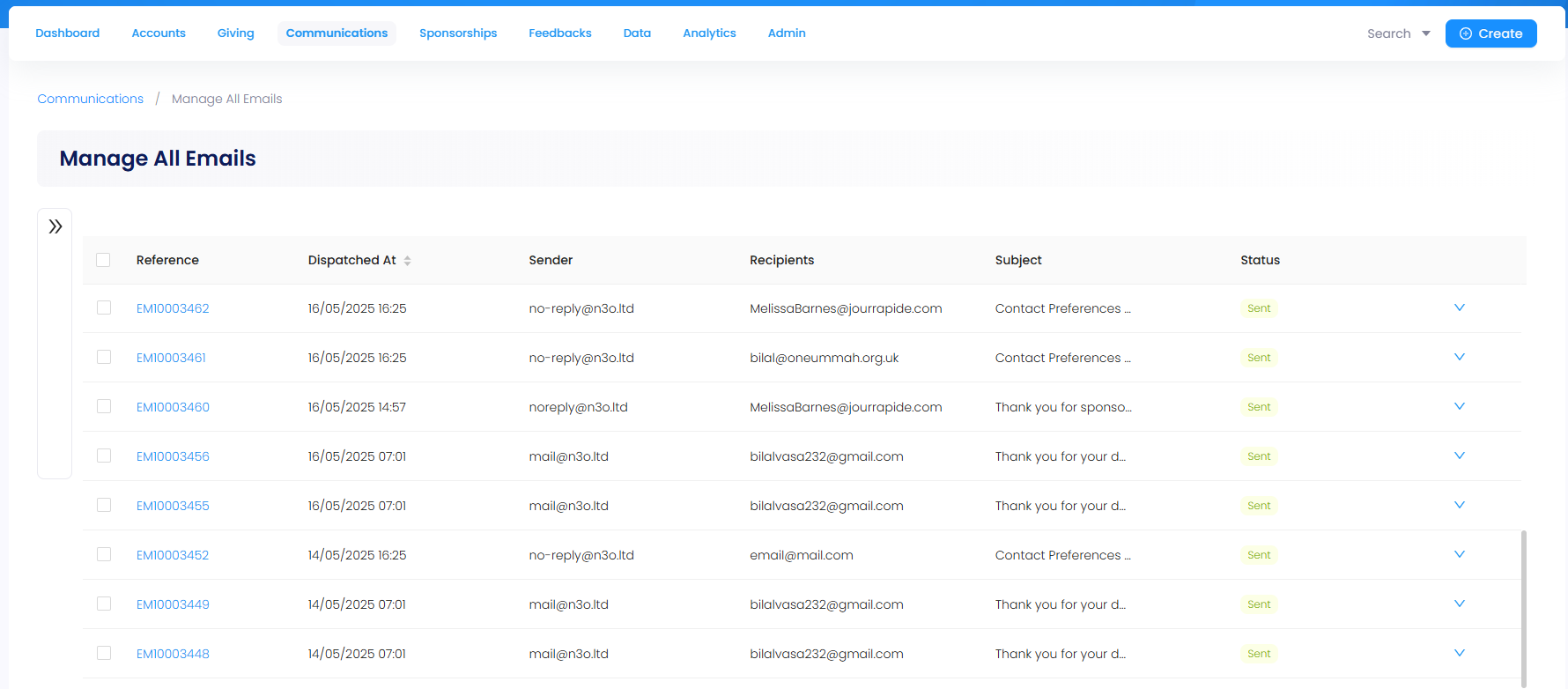This screenshot has height=689, width=1568.
Task: Click the Reference column header
Action: (167, 260)
